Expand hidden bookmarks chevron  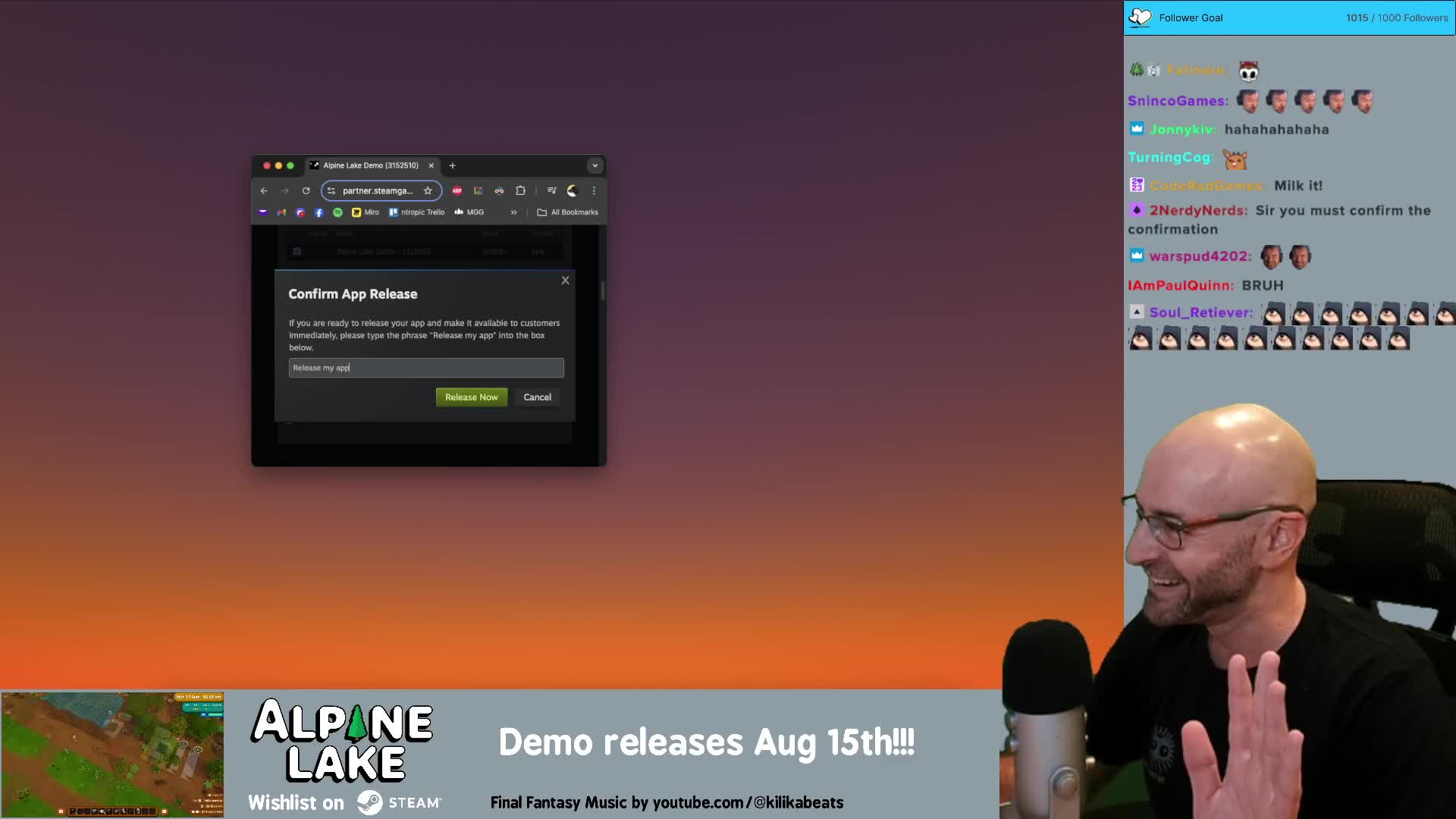click(x=514, y=212)
